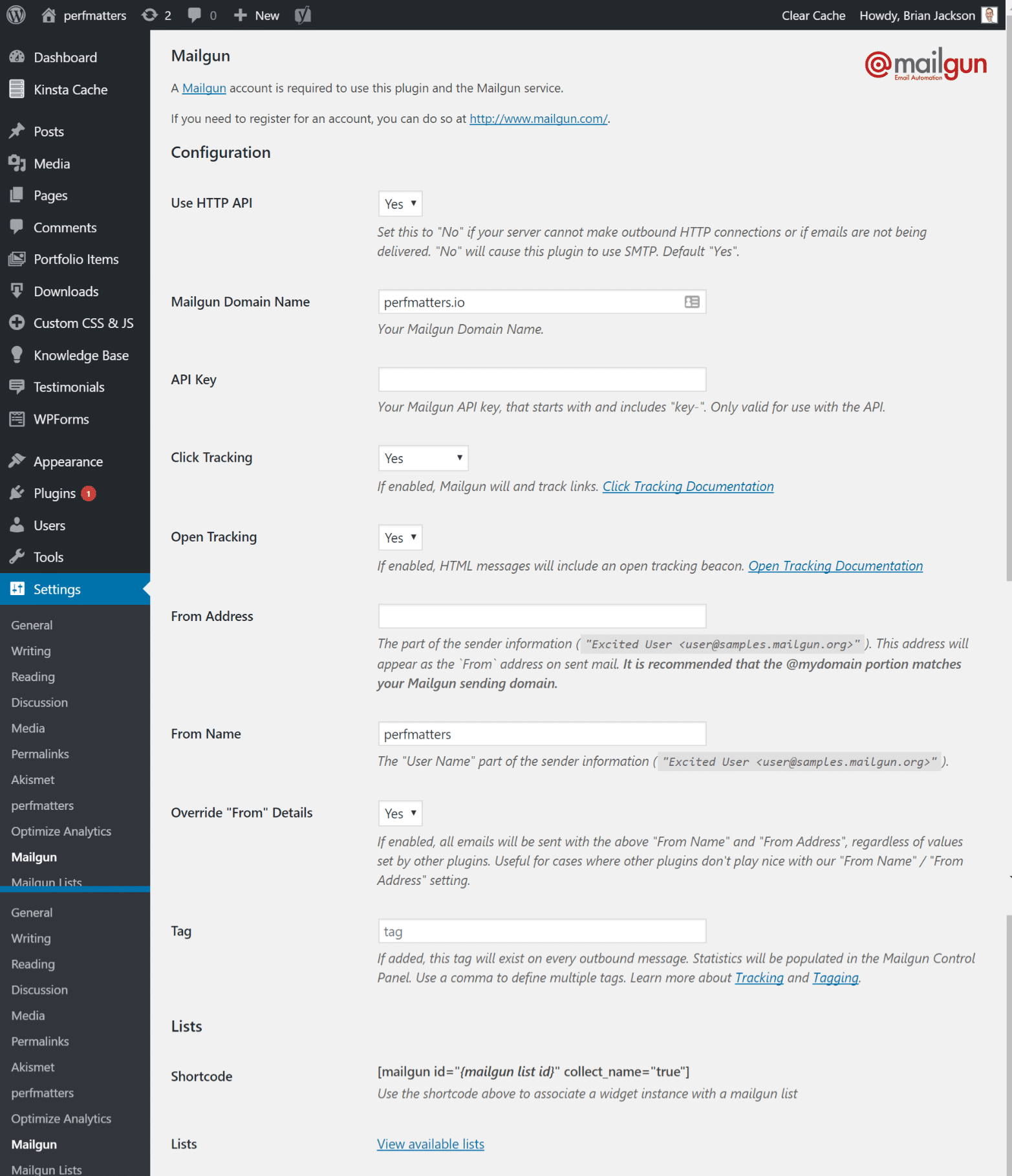This screenshot has width=1012, height=1176.
Task: Click inside the API Key field
Action: [x=541, y=379]
